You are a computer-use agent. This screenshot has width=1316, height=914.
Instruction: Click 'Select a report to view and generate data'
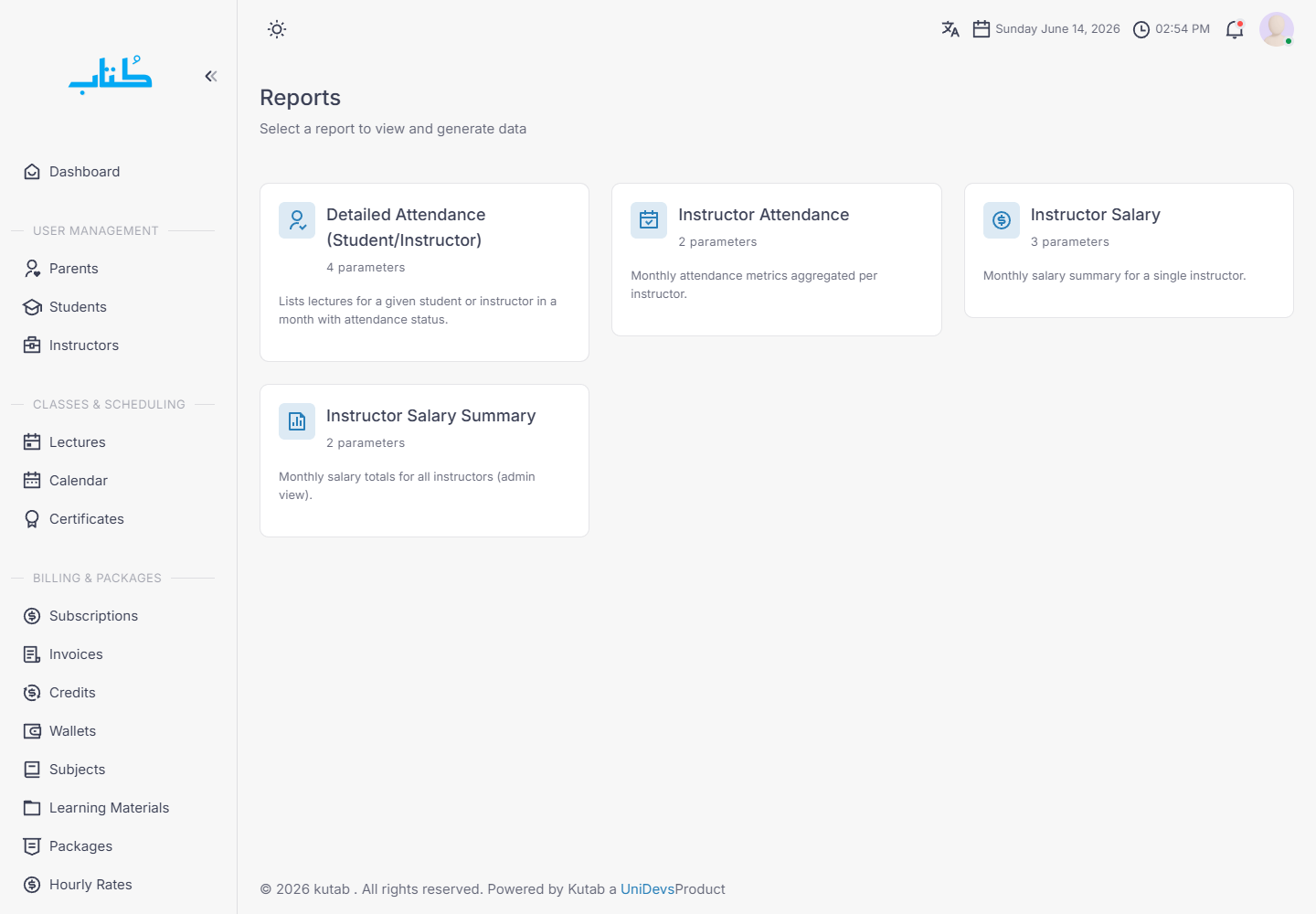[x=393, y=129]
